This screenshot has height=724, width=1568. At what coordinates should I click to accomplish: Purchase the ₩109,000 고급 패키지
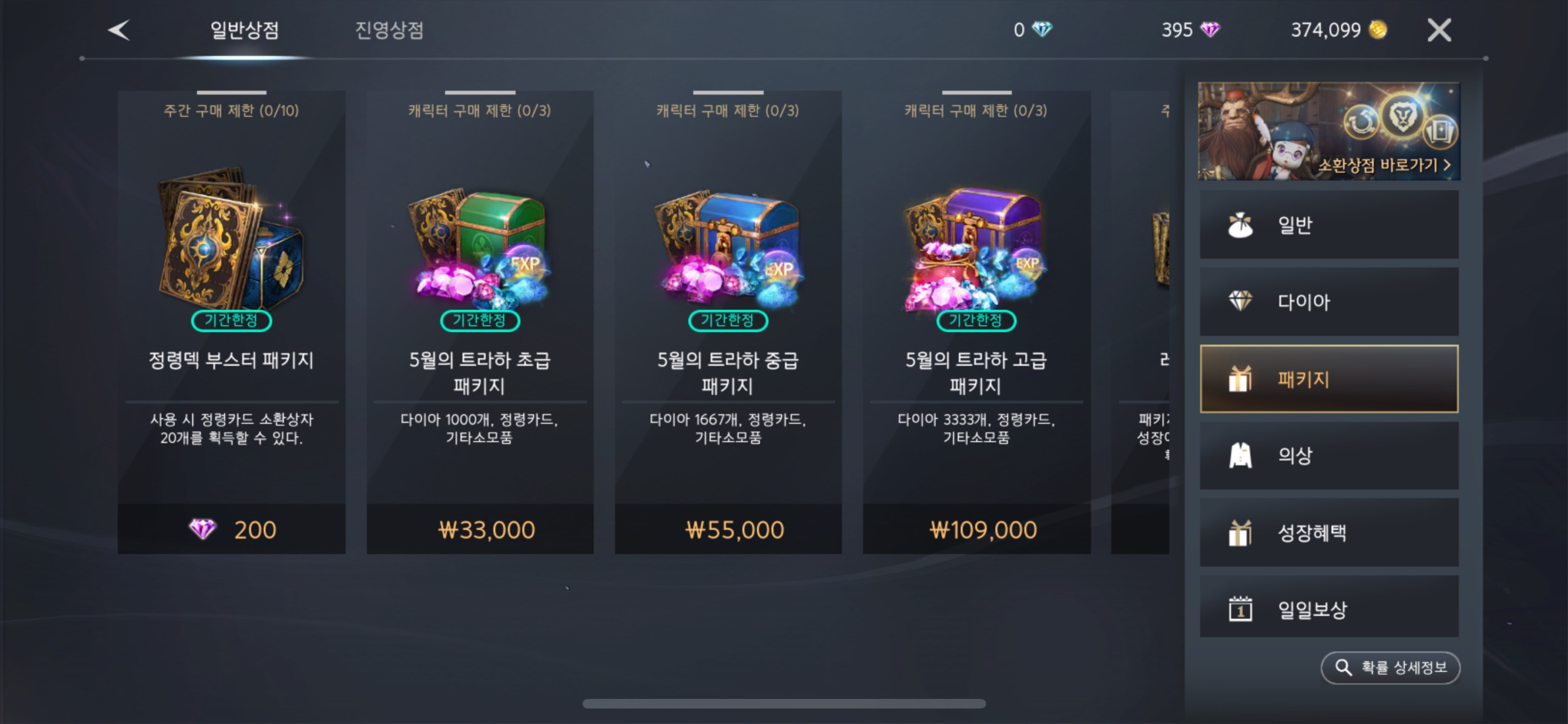point(977,529)
